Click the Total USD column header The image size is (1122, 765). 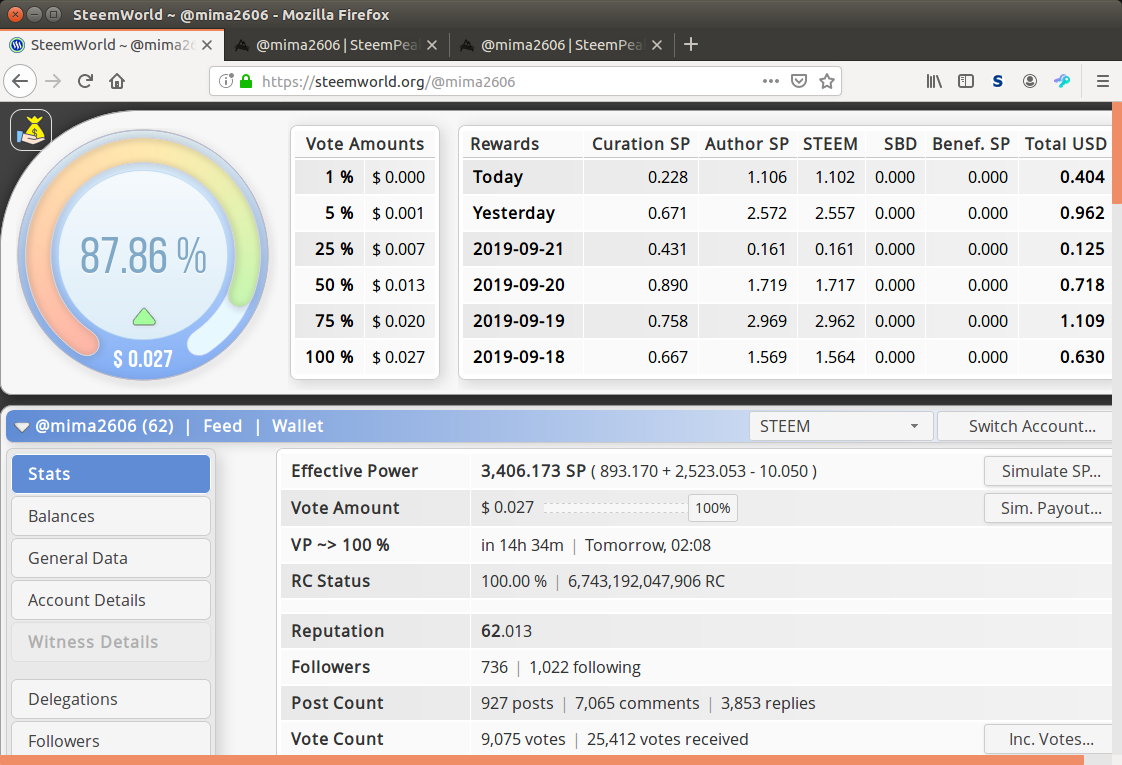(x=1065, y=144)
